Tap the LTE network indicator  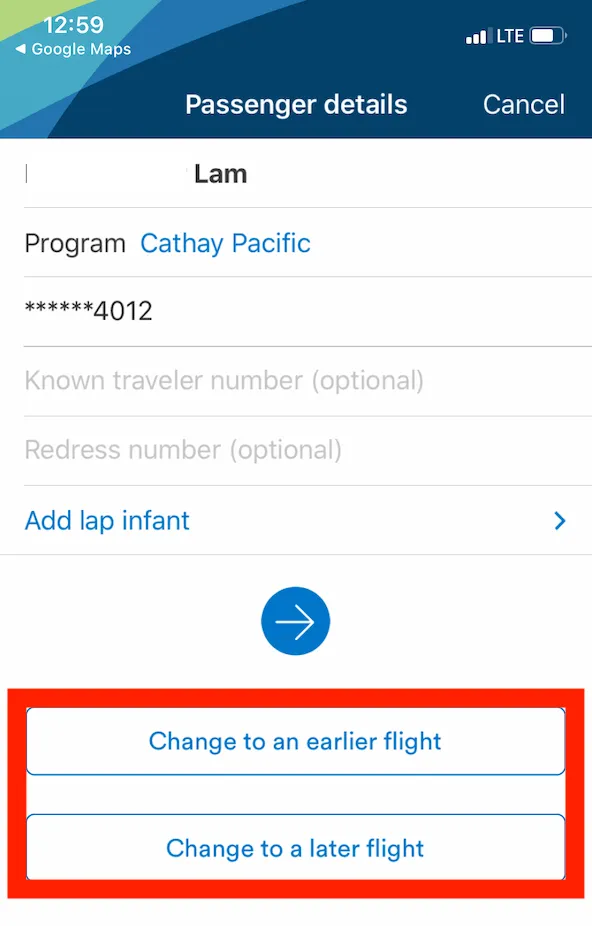click(x=510, y=36)
